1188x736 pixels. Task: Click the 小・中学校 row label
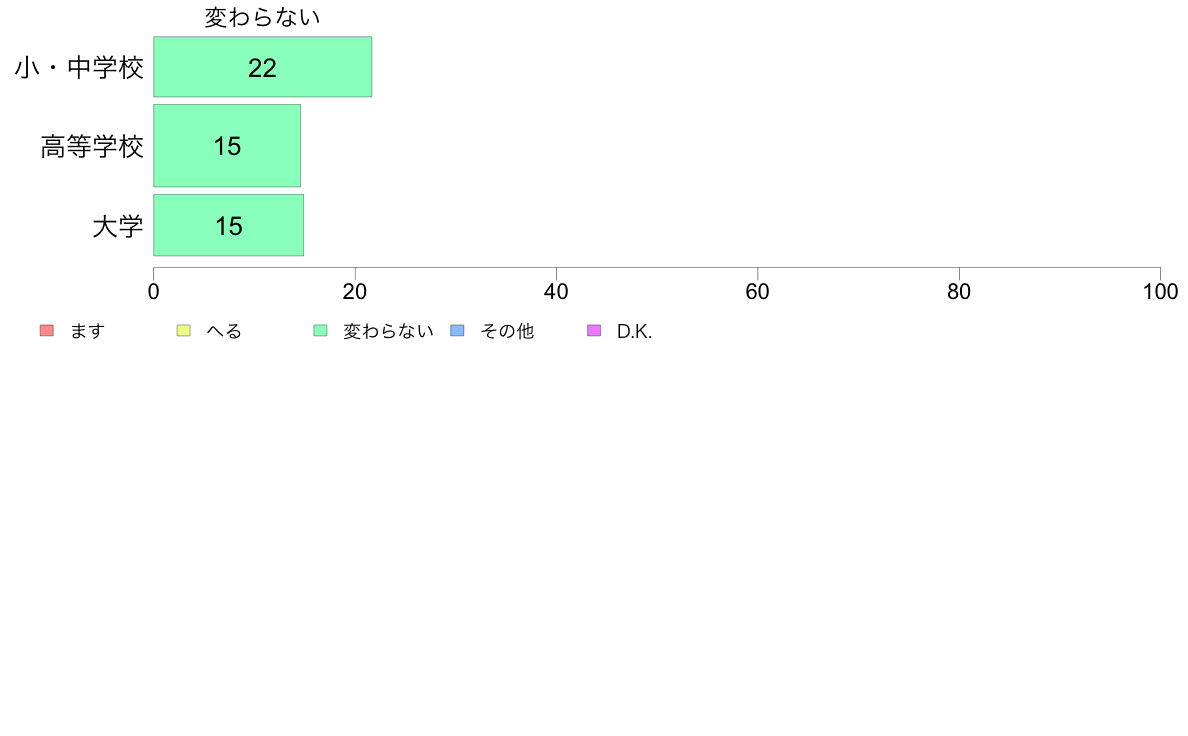(x=79, y=67)
